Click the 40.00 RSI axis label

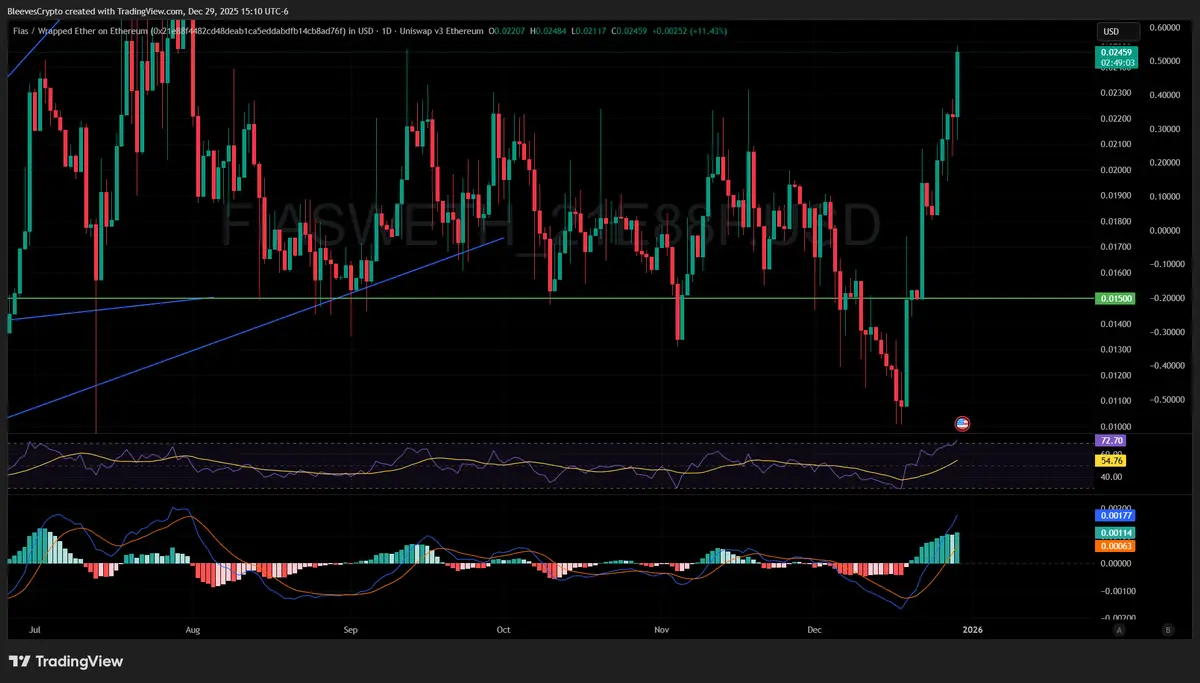click(1110, 476)
